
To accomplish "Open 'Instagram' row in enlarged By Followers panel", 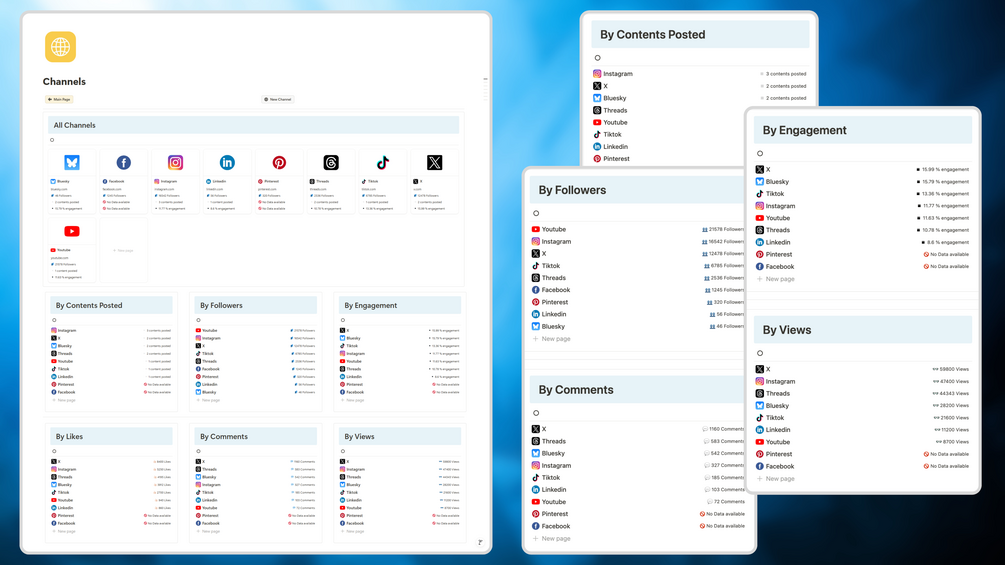I will pyautogui.click(x=638, y=242).
